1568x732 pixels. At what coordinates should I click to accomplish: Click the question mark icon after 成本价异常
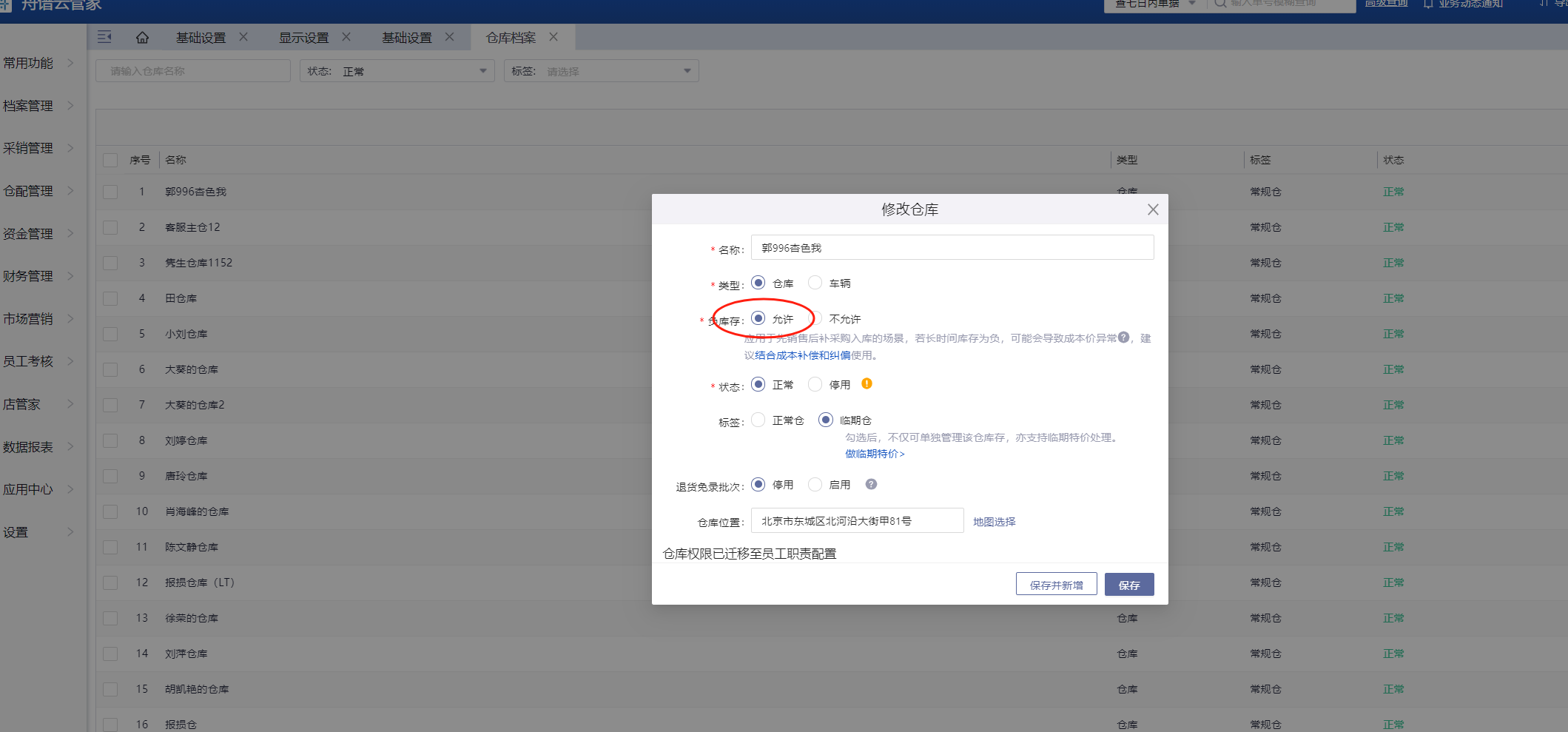1123,338
